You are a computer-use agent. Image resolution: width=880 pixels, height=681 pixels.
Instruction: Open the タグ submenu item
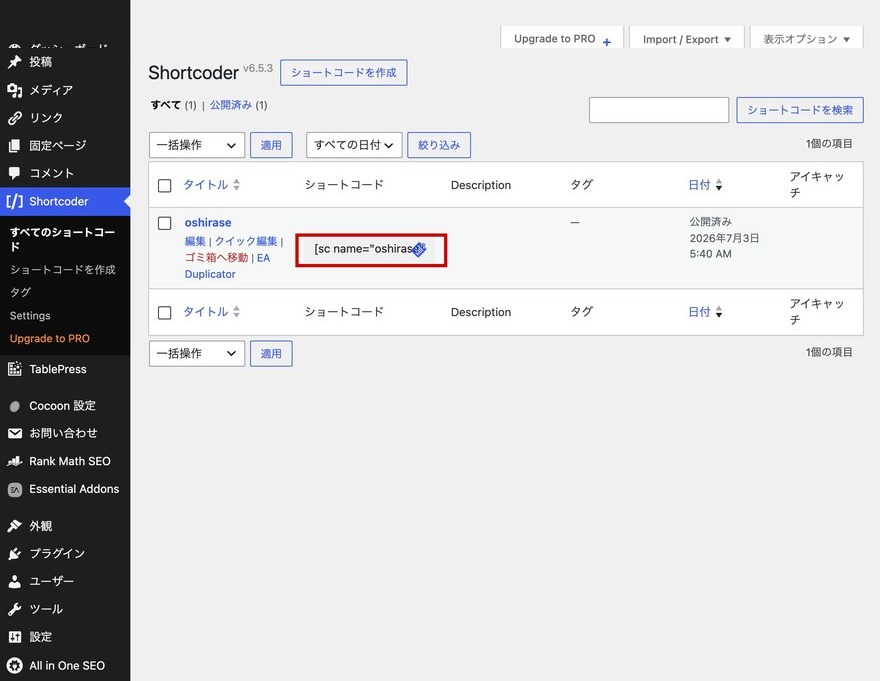pyautogui.click(x=20, y=292)
